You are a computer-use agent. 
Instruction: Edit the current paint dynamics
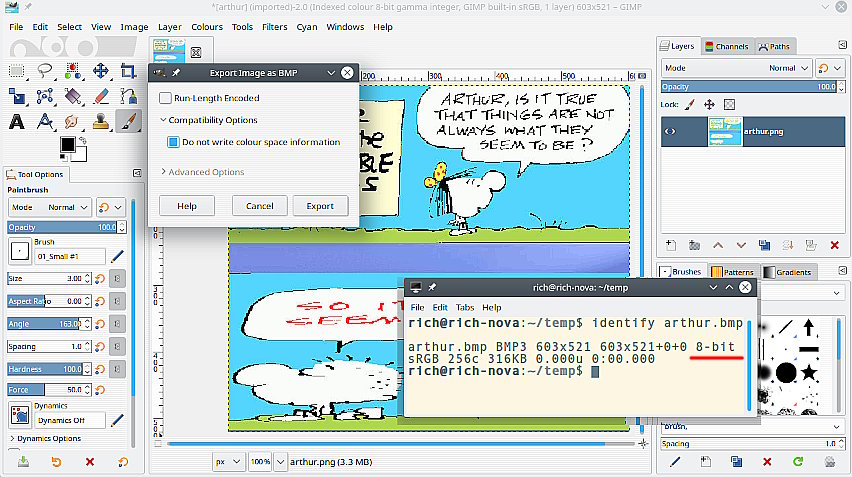point(117,420)
